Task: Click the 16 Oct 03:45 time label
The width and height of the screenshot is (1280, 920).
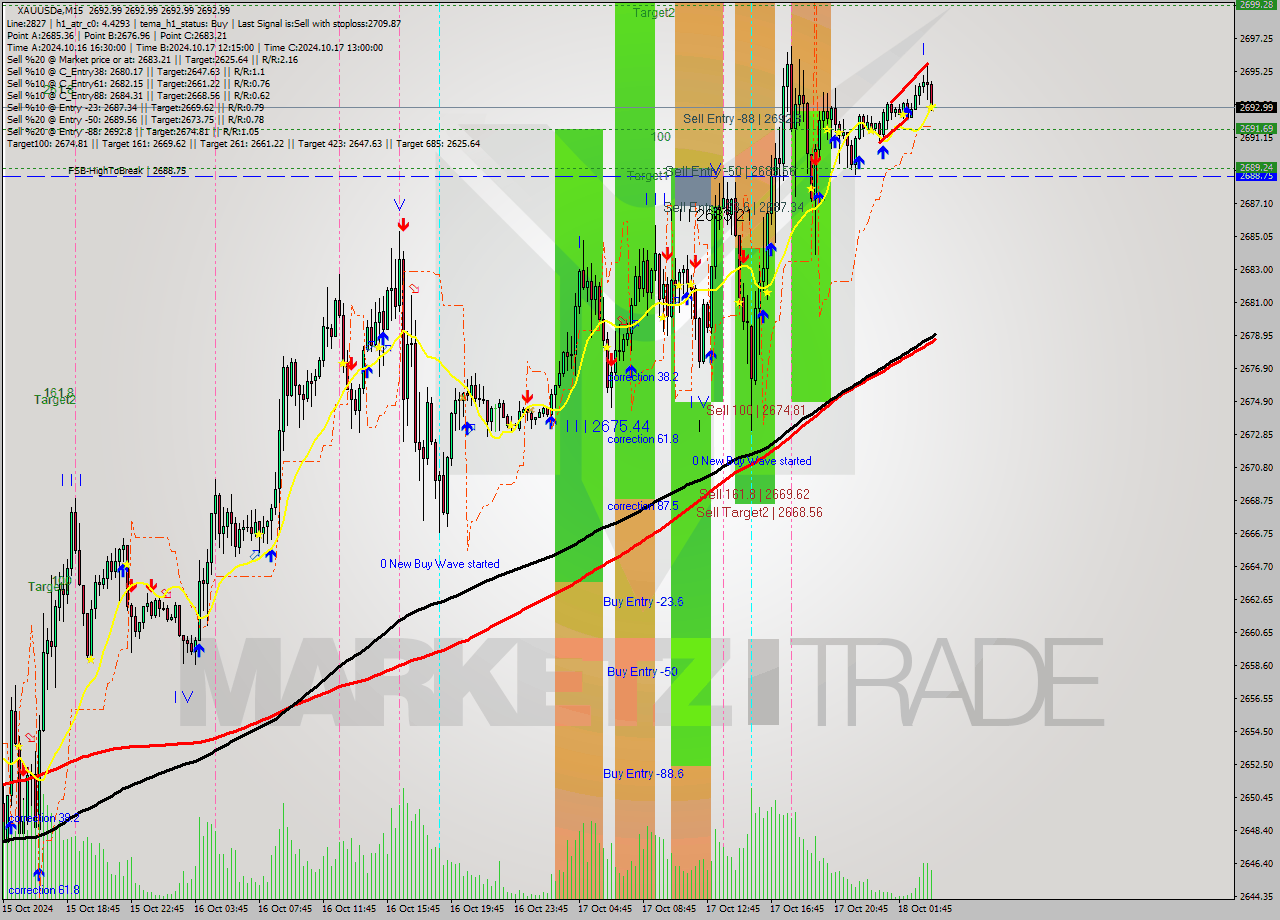Action: (x=220, y=909)
